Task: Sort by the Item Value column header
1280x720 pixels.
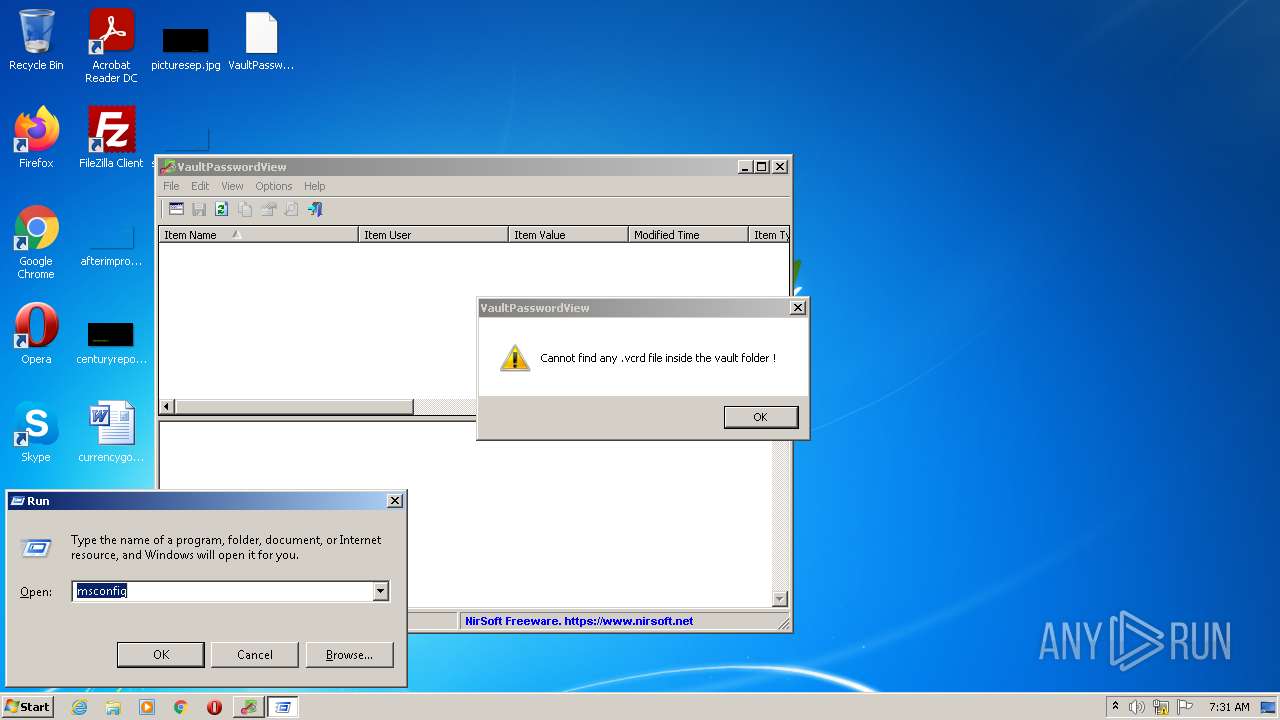Action: point(568,235)
